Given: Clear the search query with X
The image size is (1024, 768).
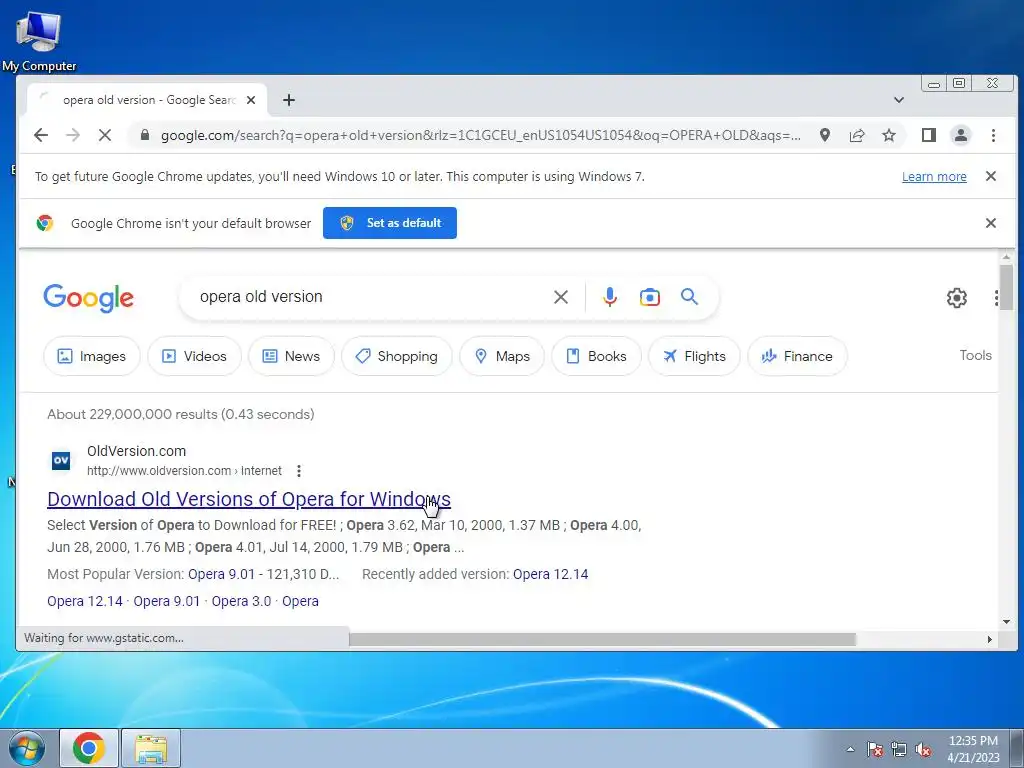Looking at the screenshot, I should pos(561,297).
